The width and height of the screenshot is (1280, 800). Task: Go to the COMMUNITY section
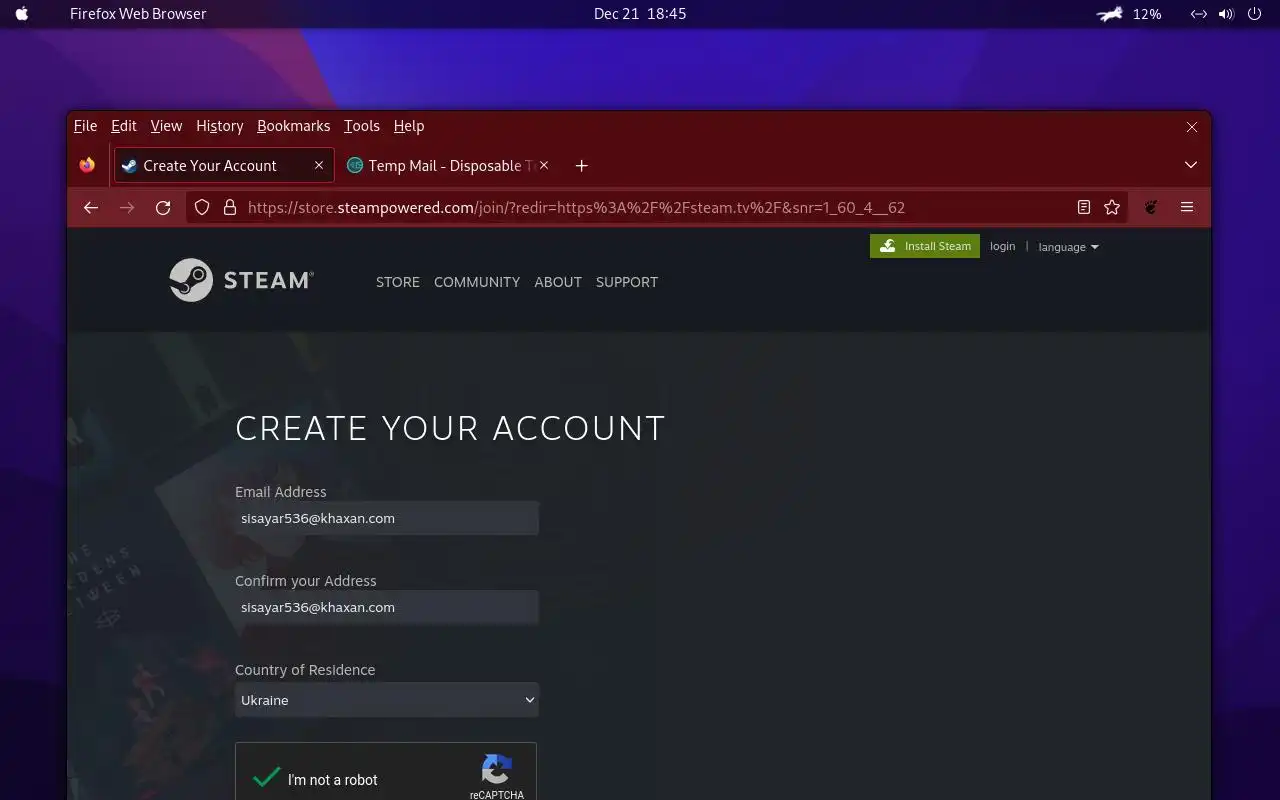tap(477, 282)
